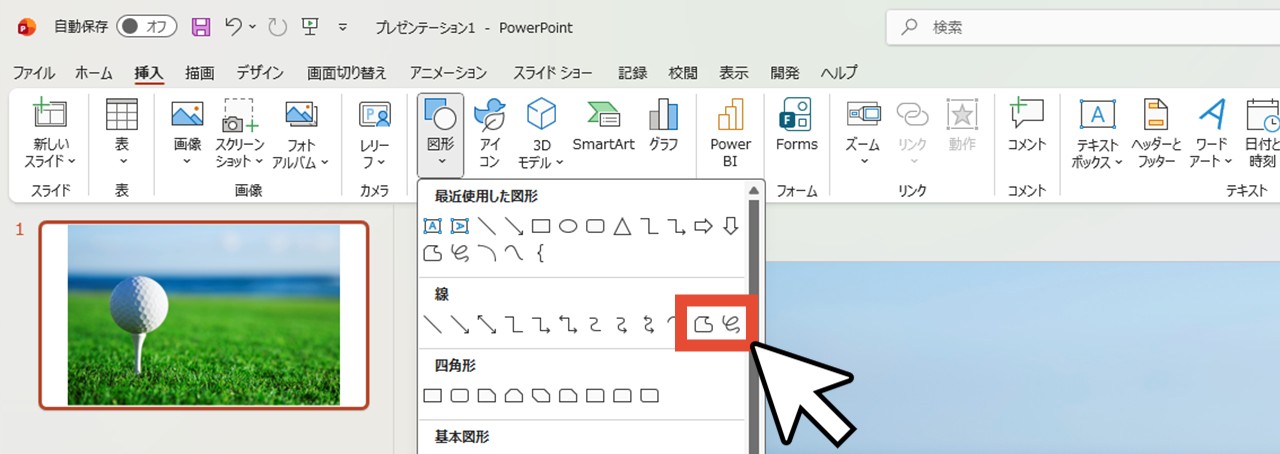This screenshot has height=454, width=1280.
Task: Switch to the ホーム tab
Action: 94,73
